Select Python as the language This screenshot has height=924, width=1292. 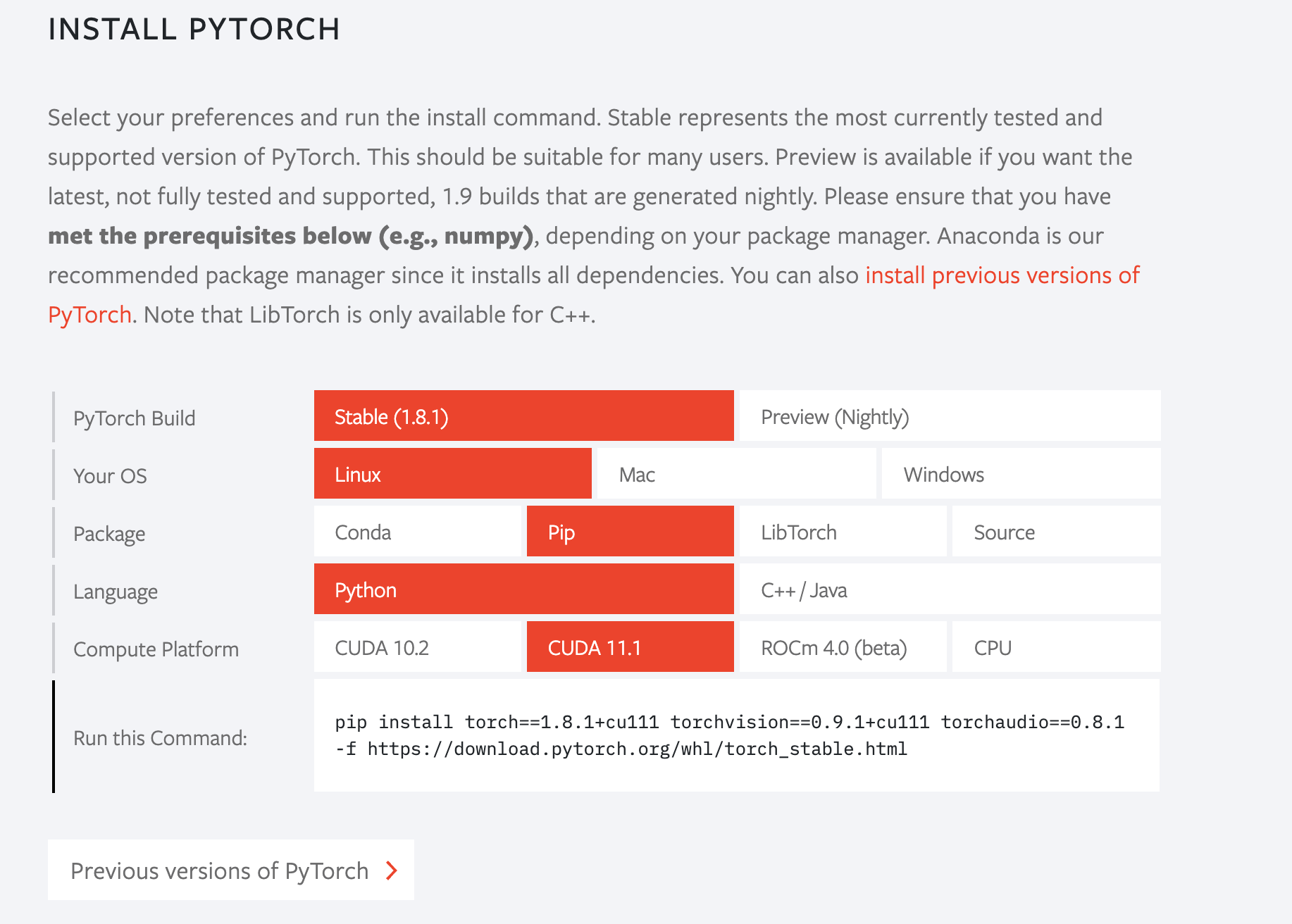[x=523, y=589]
